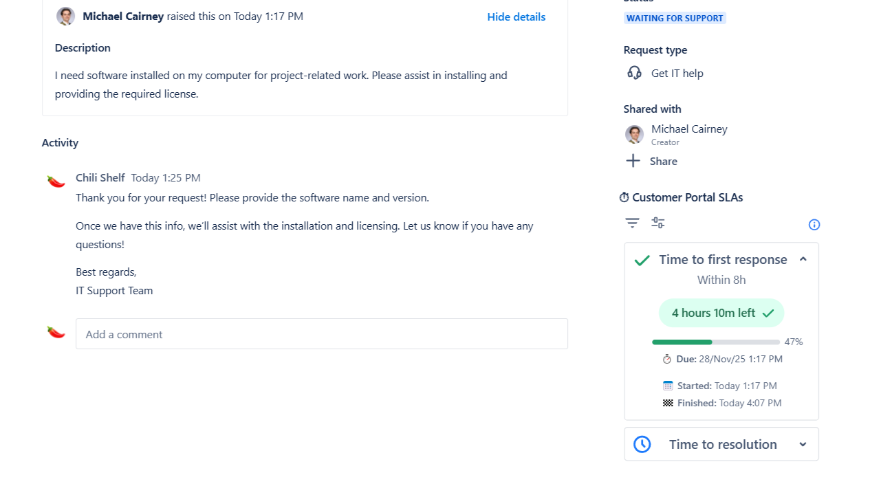
Task: Click Hide details link
Action: pyautogui.click(x=516, y=17)
